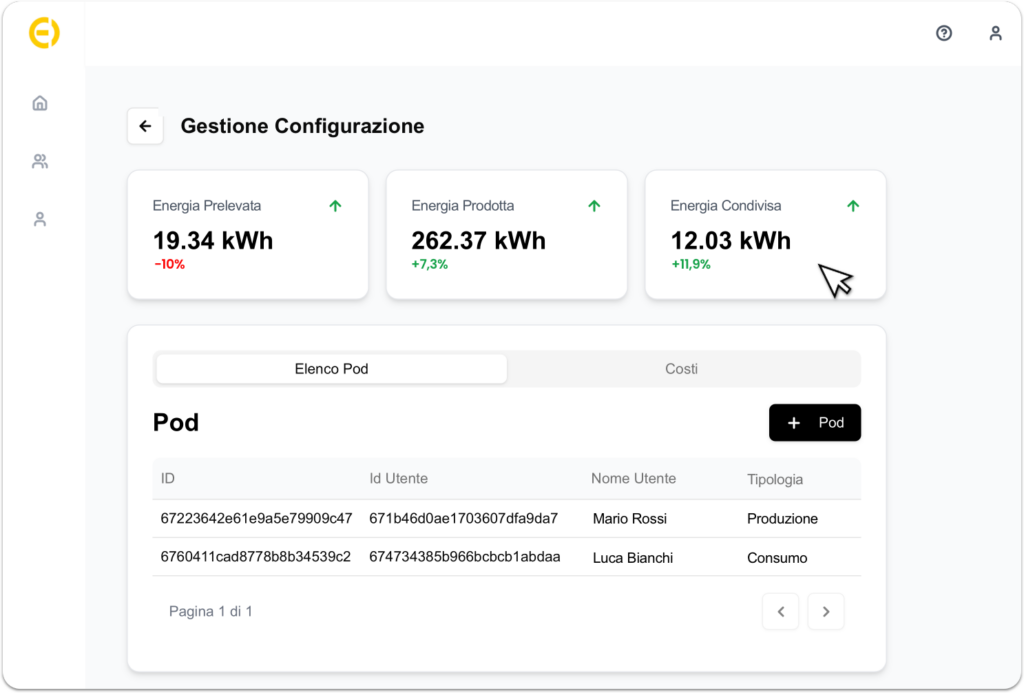Click user ID 674734385b966bcbcb1abdaa
The height and width of the screenshot is (693, 1024).
point(465,556)
